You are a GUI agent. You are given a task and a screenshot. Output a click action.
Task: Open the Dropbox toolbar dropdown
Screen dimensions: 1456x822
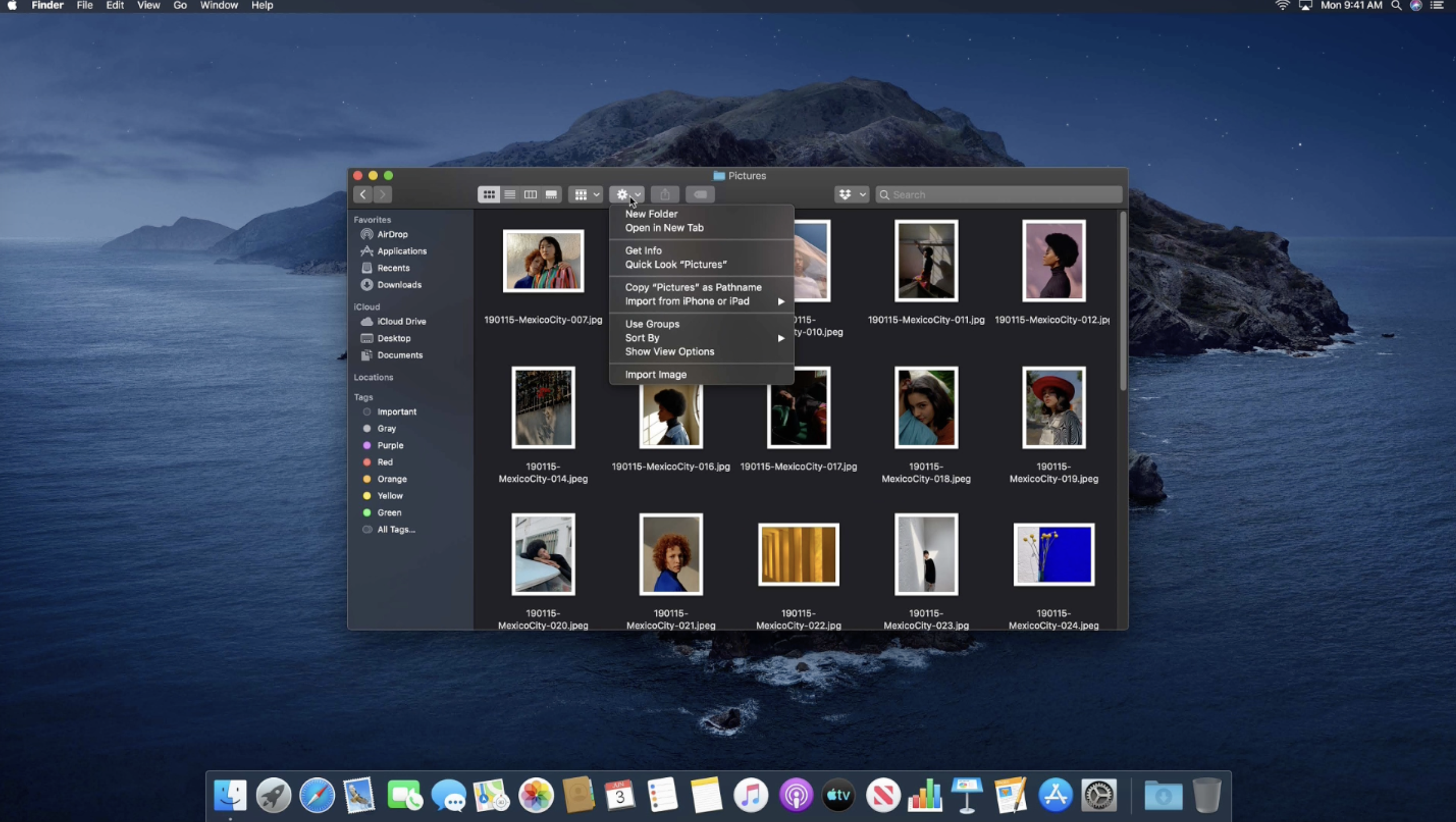pyautogui.click(x=852, y=195)
